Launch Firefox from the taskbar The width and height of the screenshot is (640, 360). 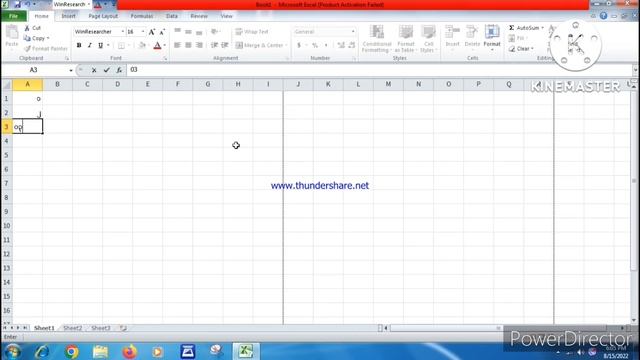click(129, 351)
